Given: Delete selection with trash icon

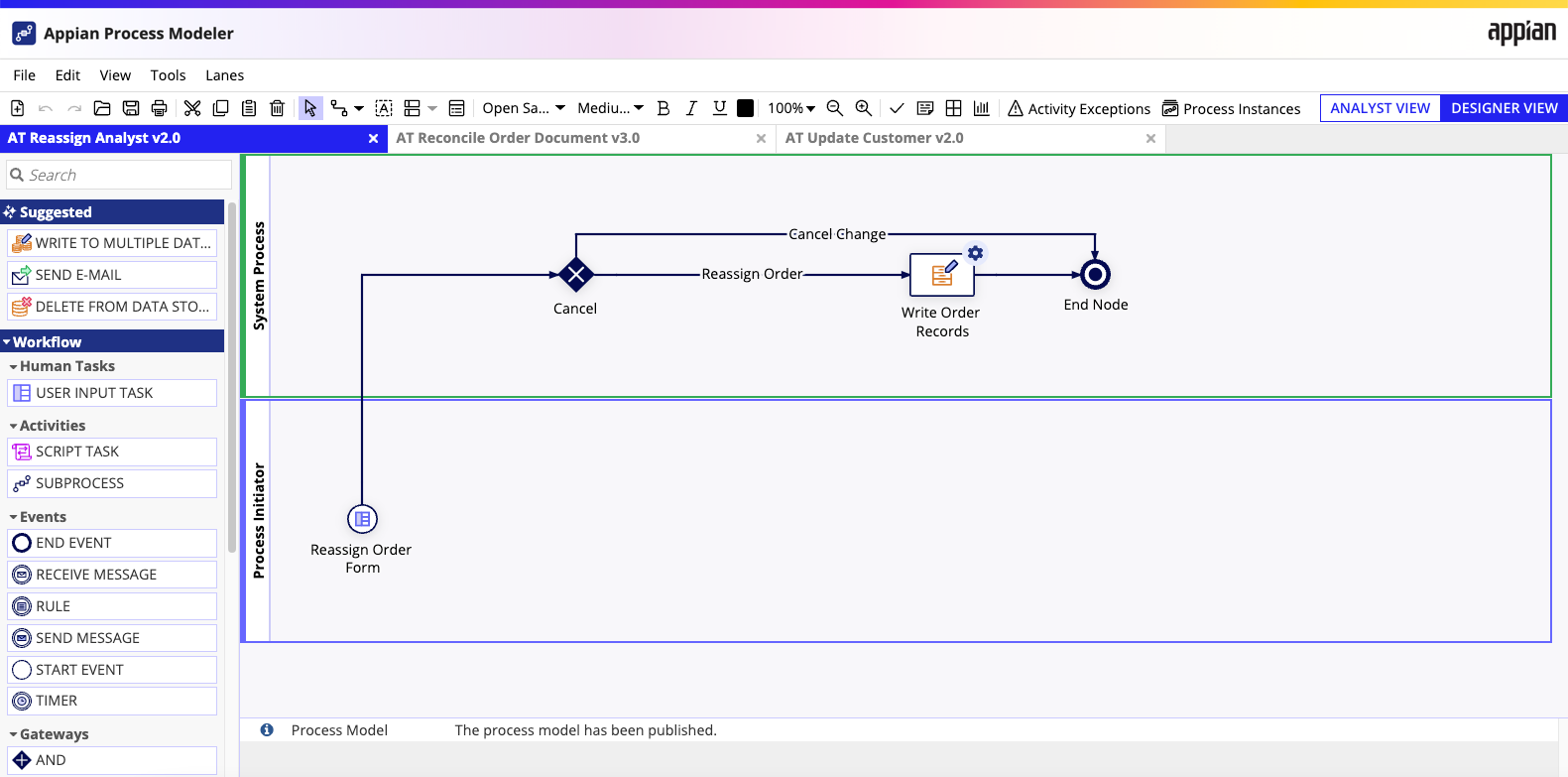Looking at the screenshot, I should pos(278,108).
